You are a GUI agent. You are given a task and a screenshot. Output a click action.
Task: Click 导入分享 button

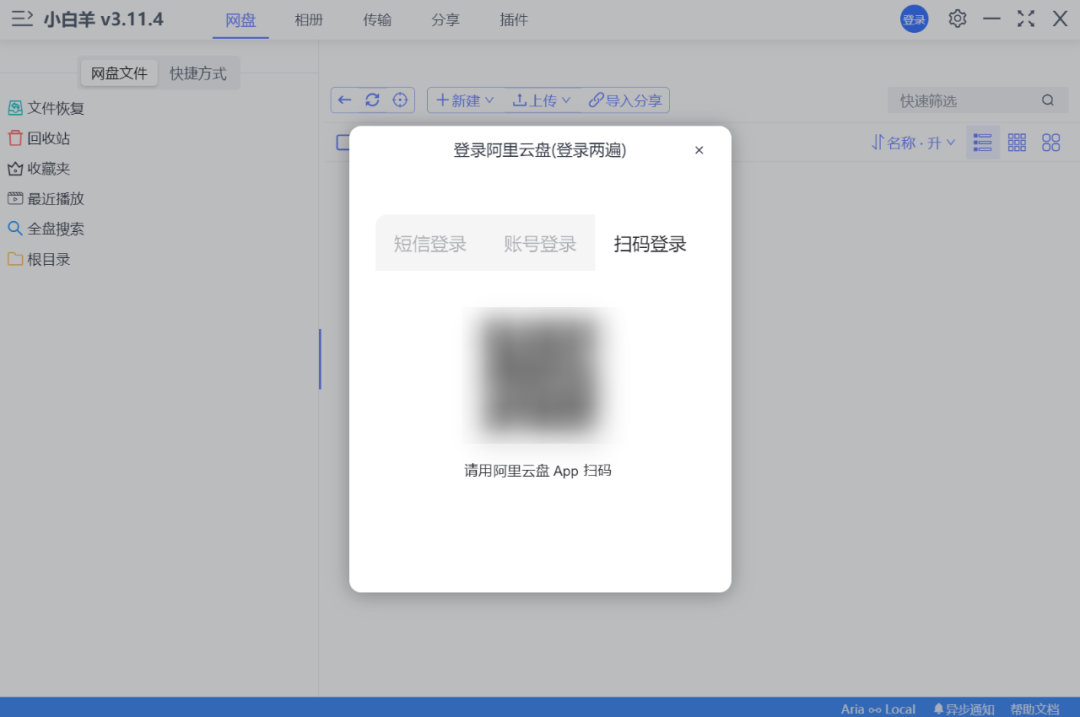pos(625,100)
